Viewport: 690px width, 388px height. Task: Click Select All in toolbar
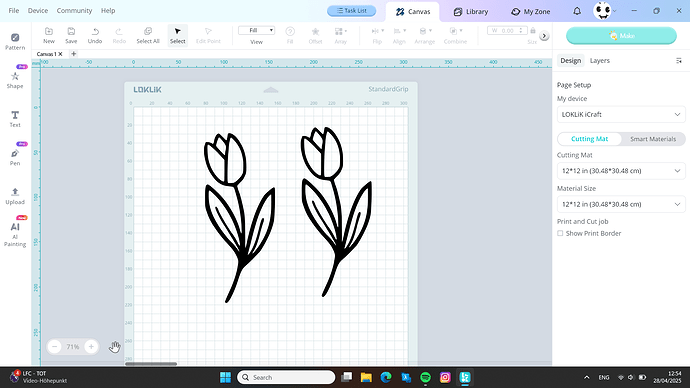(x=148, y=35)
